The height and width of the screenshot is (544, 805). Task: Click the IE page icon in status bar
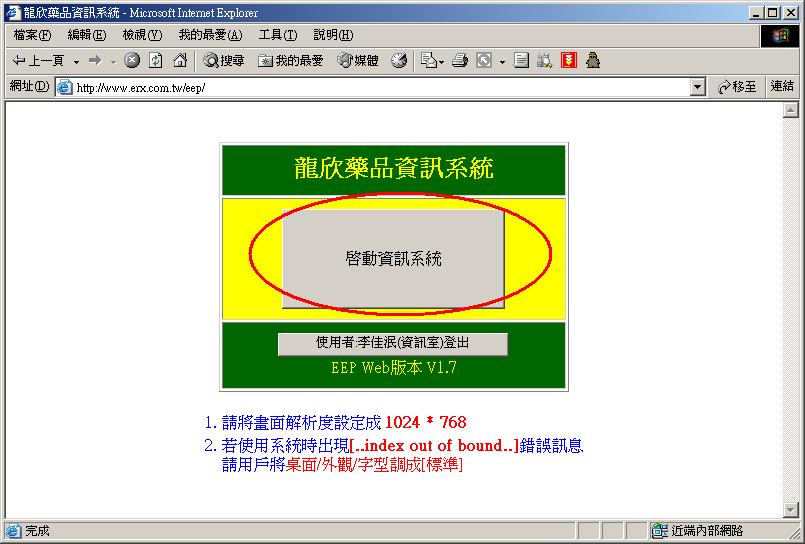(13, 531)
